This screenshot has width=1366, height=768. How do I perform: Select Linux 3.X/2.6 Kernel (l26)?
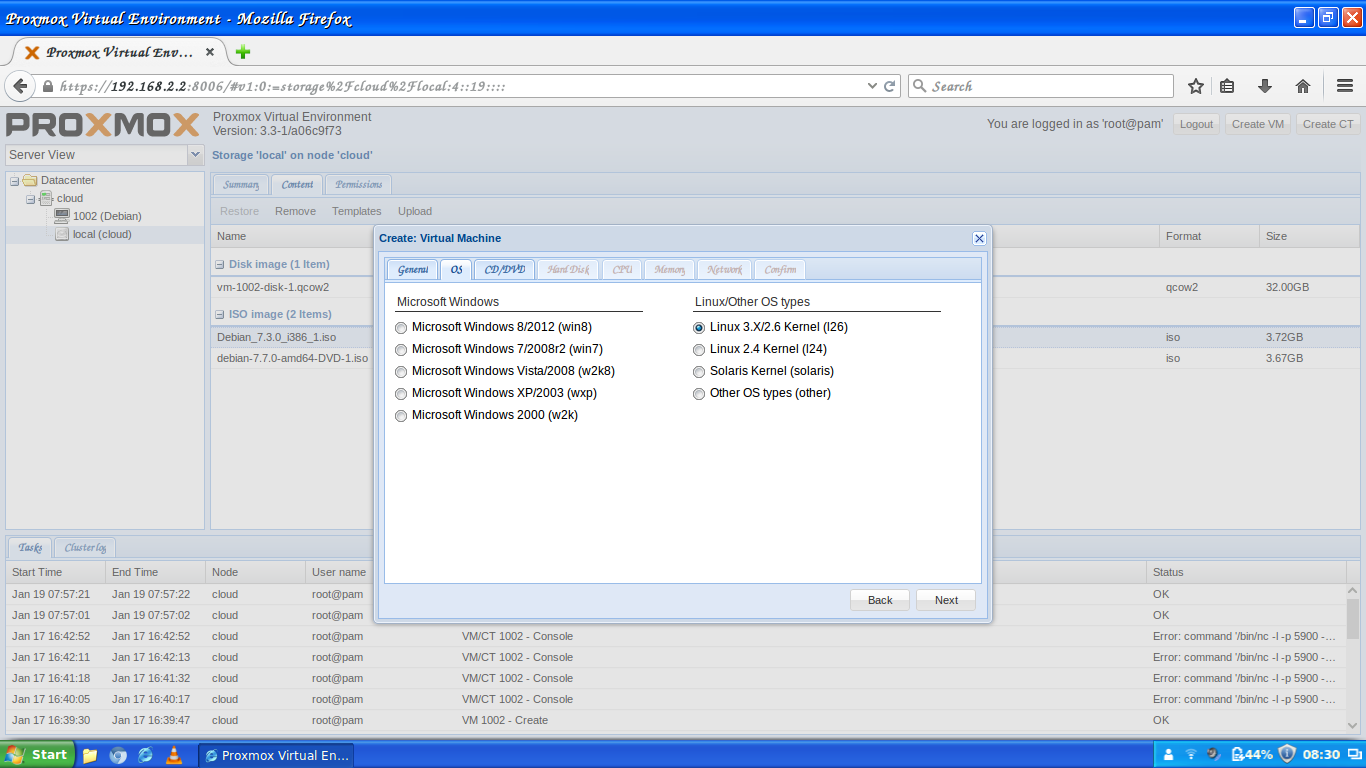pyautogui.click(x=699, y=328)
